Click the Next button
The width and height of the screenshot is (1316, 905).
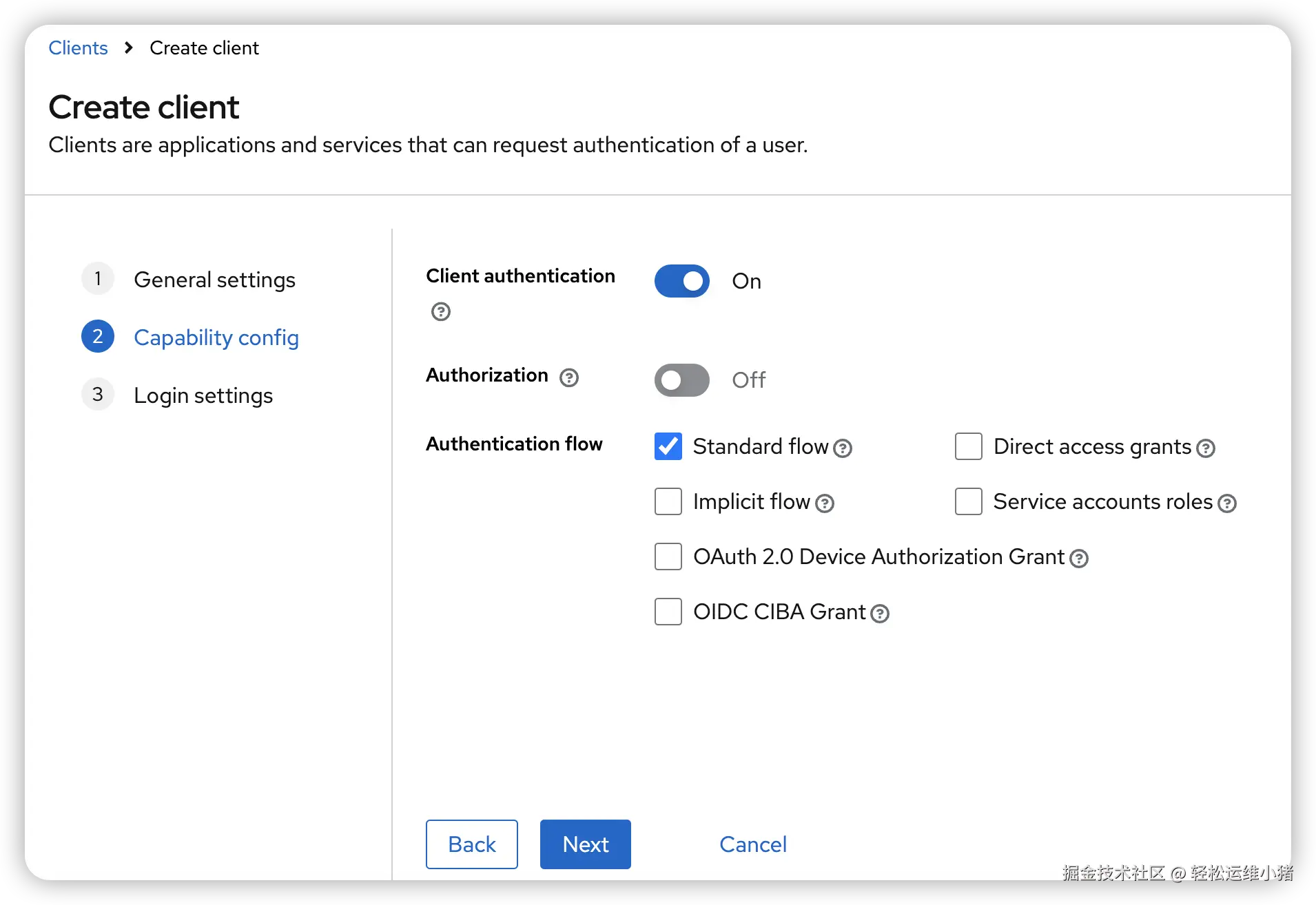click(x=585, y=844)
